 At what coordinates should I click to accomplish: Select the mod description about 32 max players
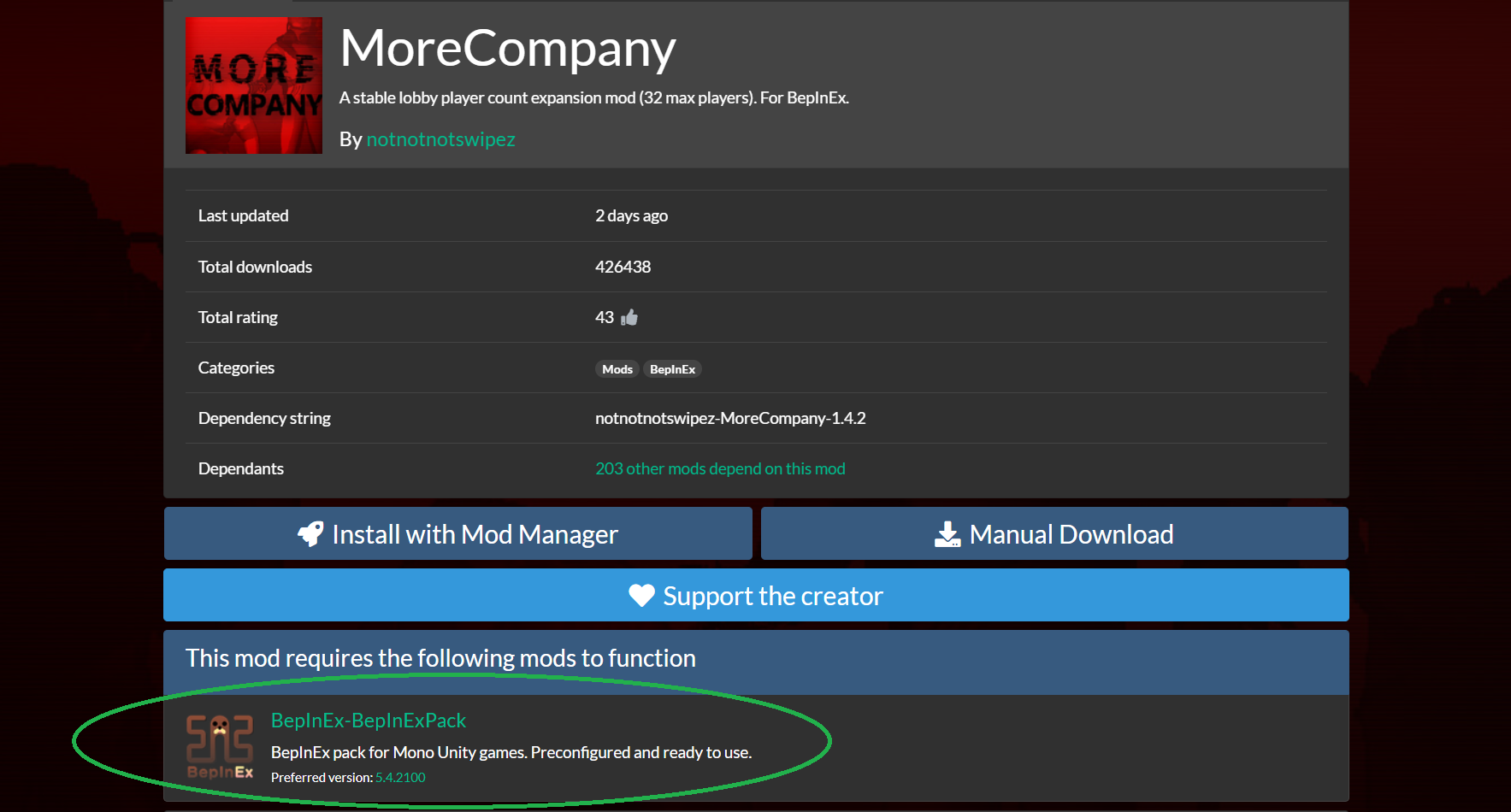594,97
